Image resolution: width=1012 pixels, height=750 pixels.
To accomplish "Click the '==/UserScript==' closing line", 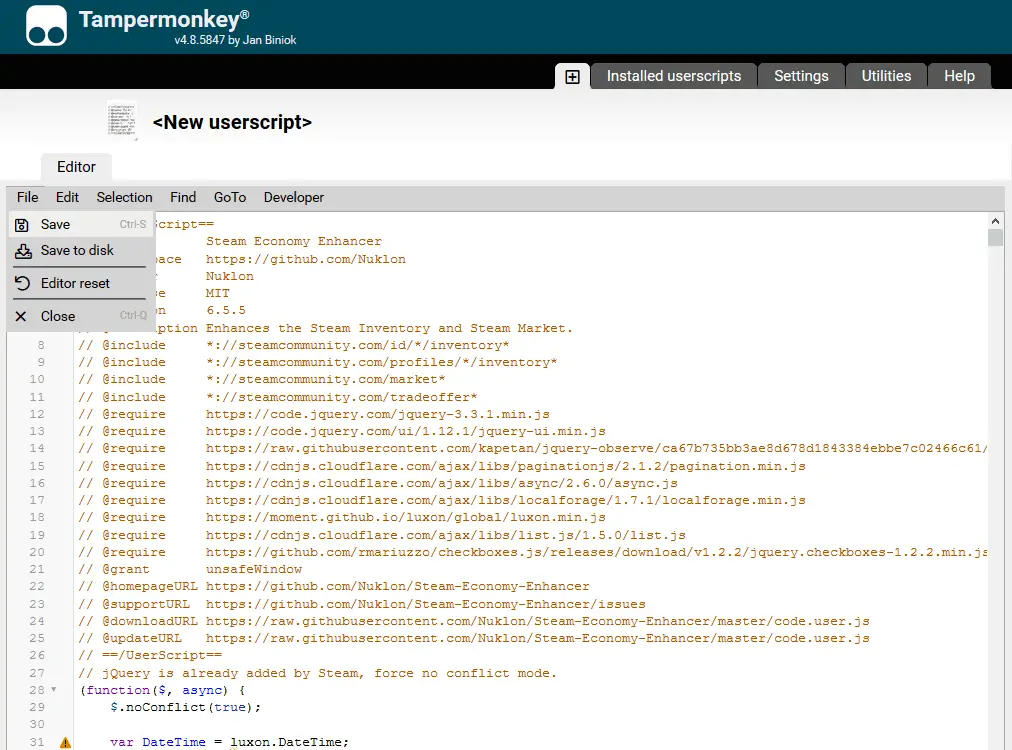I will 150,656.
